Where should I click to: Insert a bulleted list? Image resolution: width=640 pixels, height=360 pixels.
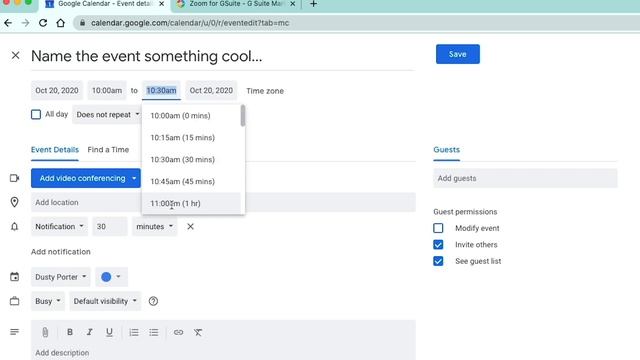pyautogui.click(x=153, y=332)
